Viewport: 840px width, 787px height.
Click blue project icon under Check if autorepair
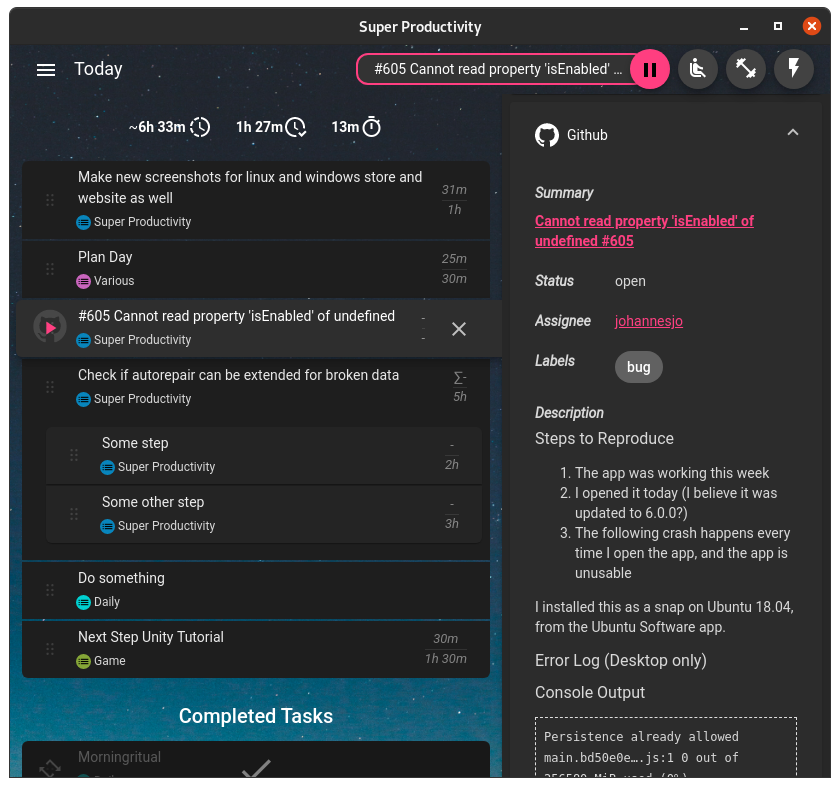[83, 399]
